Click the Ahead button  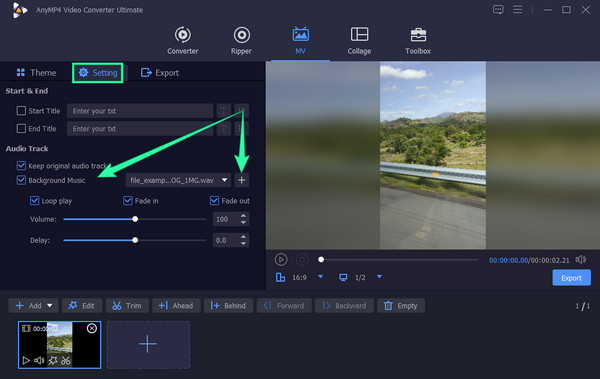(x=176, y=305)
